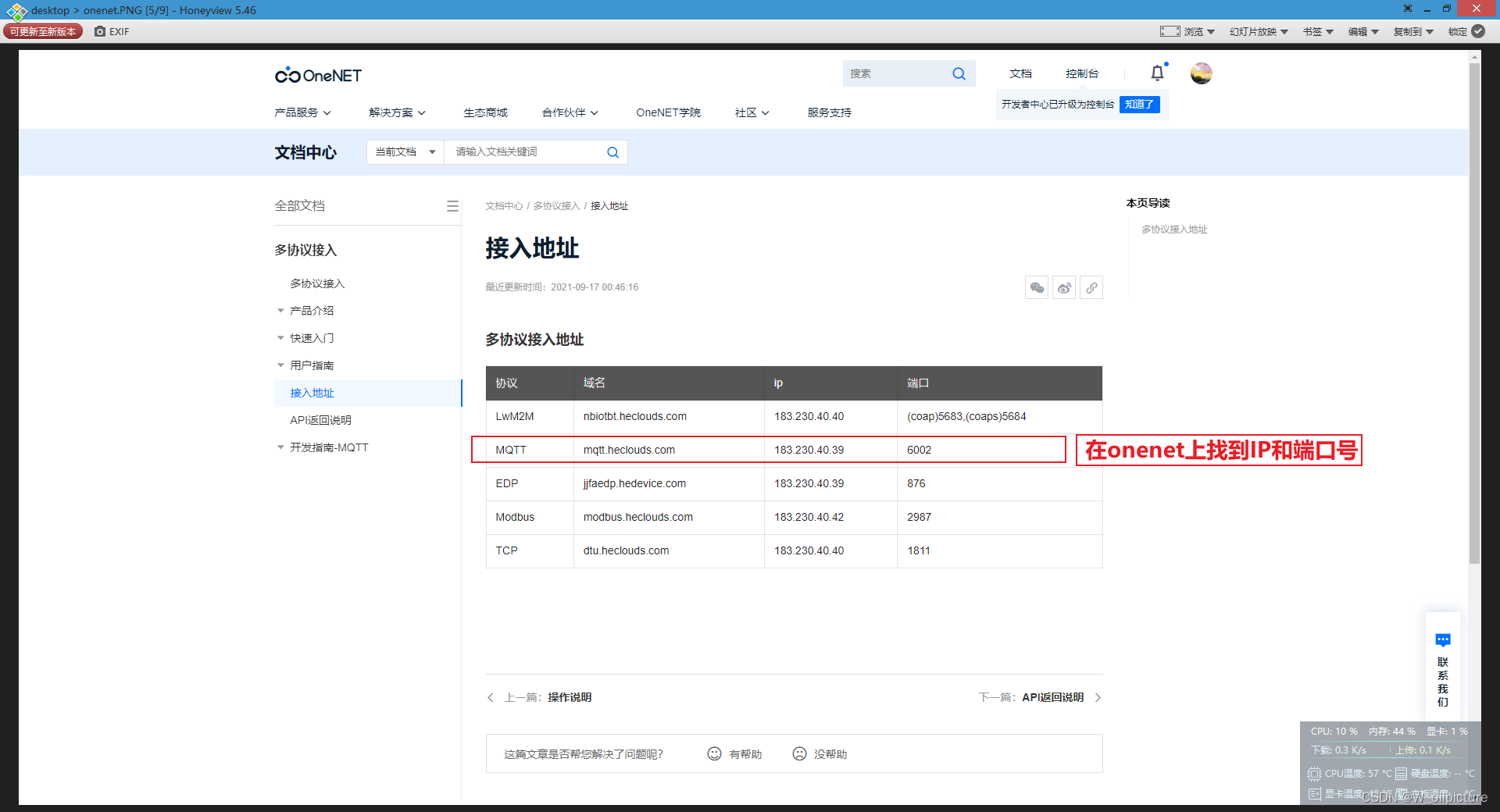This screenshot has height=812, width=1500.
Task: Click the 全部文档 sidebar heading
Action: 299,205
